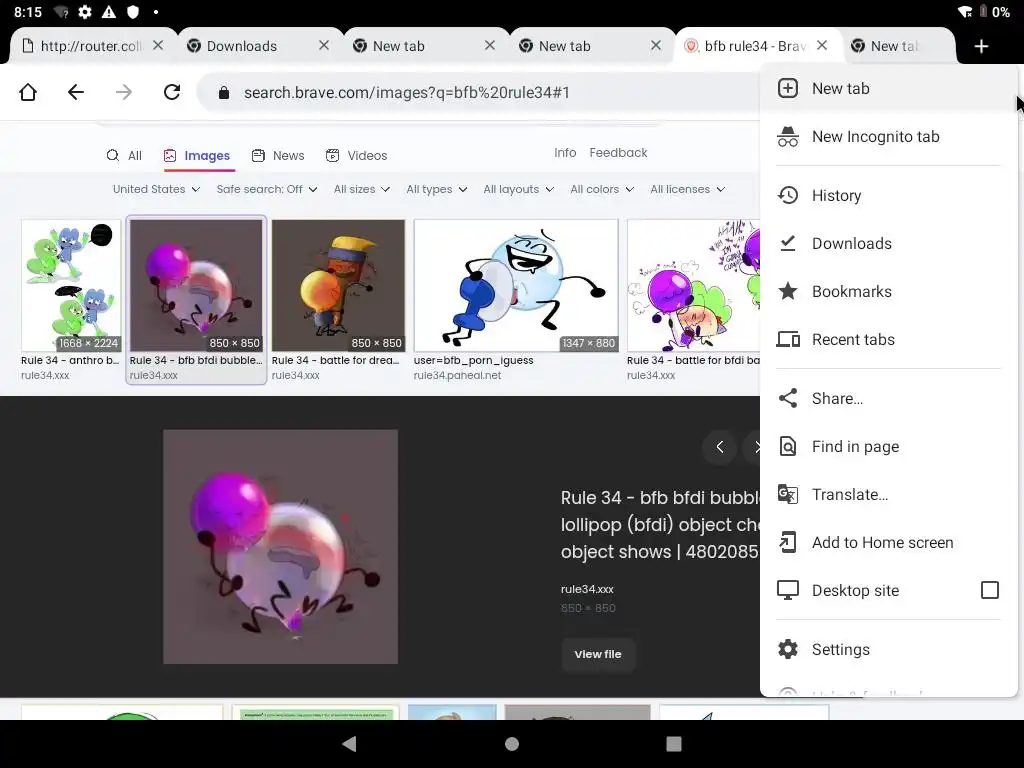
Task: Click the Translate icon in the menu
Action: point(788,494)
